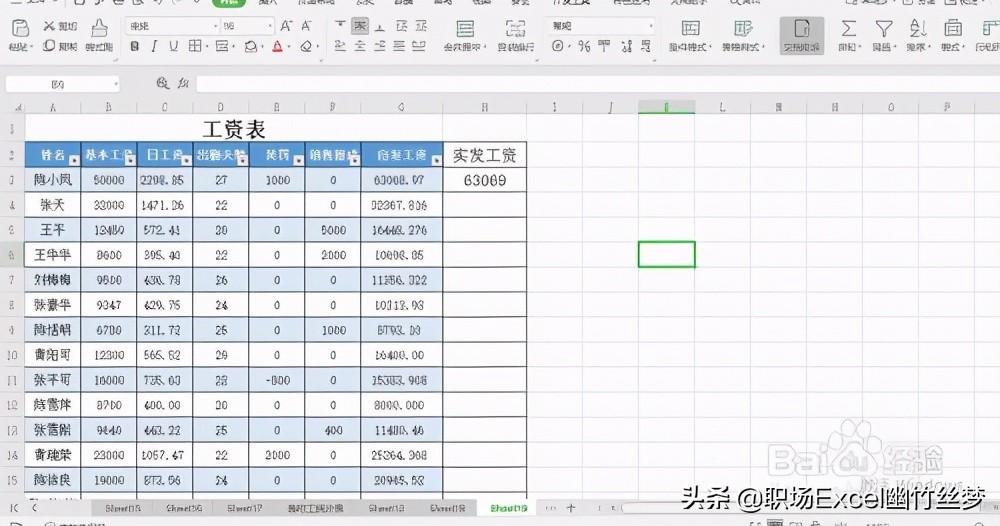The image size is (1000, 526).
Task: Select the cell containing 63069
Action: click(x=485, y=180)
